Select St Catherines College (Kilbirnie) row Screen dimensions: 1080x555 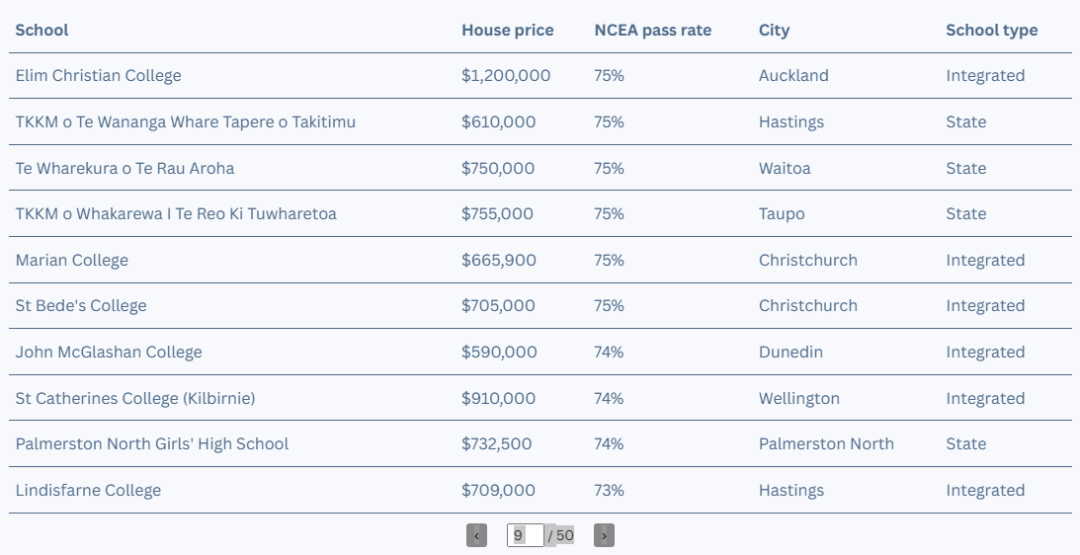coord(540,398)
